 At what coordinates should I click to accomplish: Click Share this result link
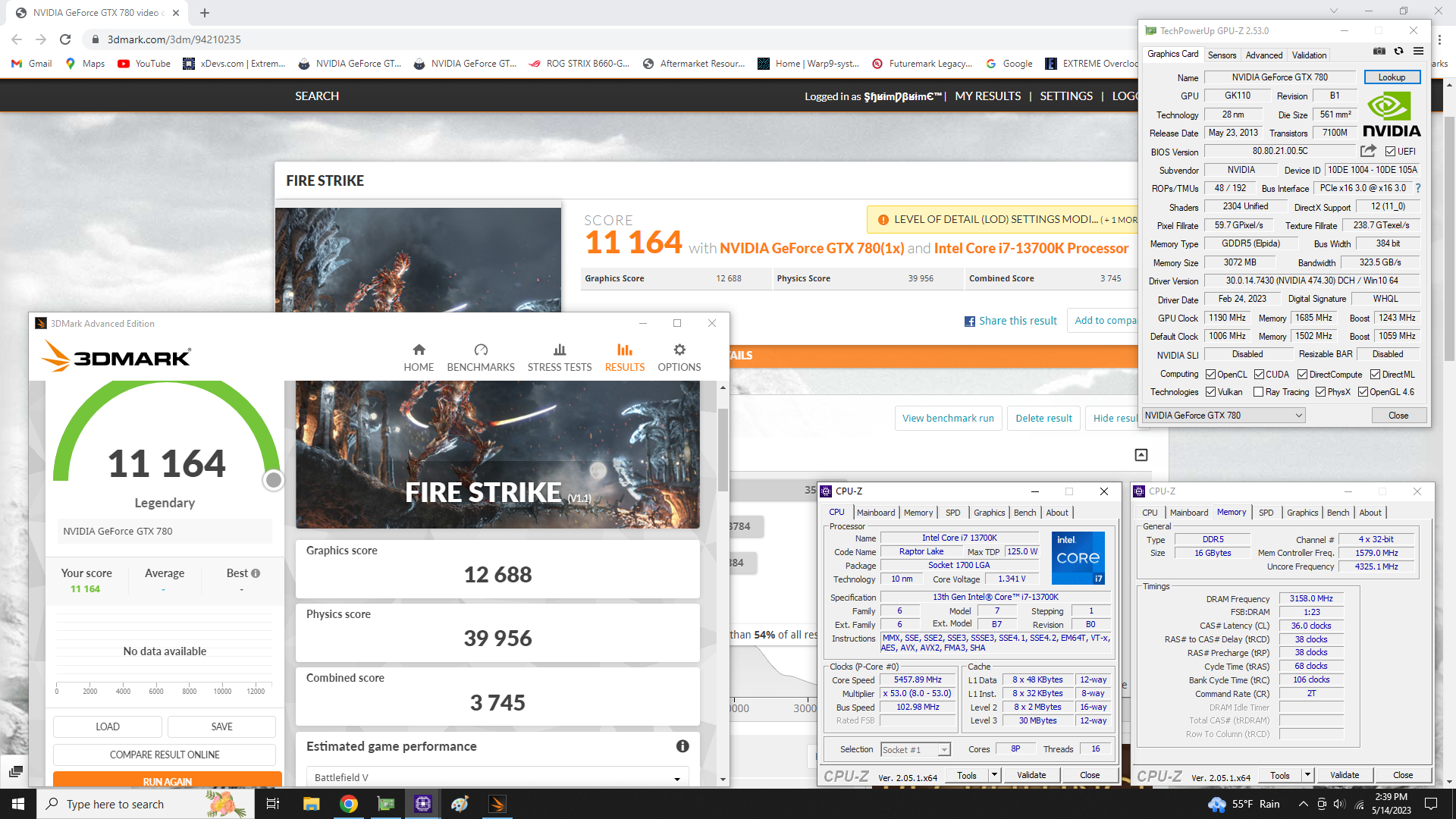[1010, 321]
